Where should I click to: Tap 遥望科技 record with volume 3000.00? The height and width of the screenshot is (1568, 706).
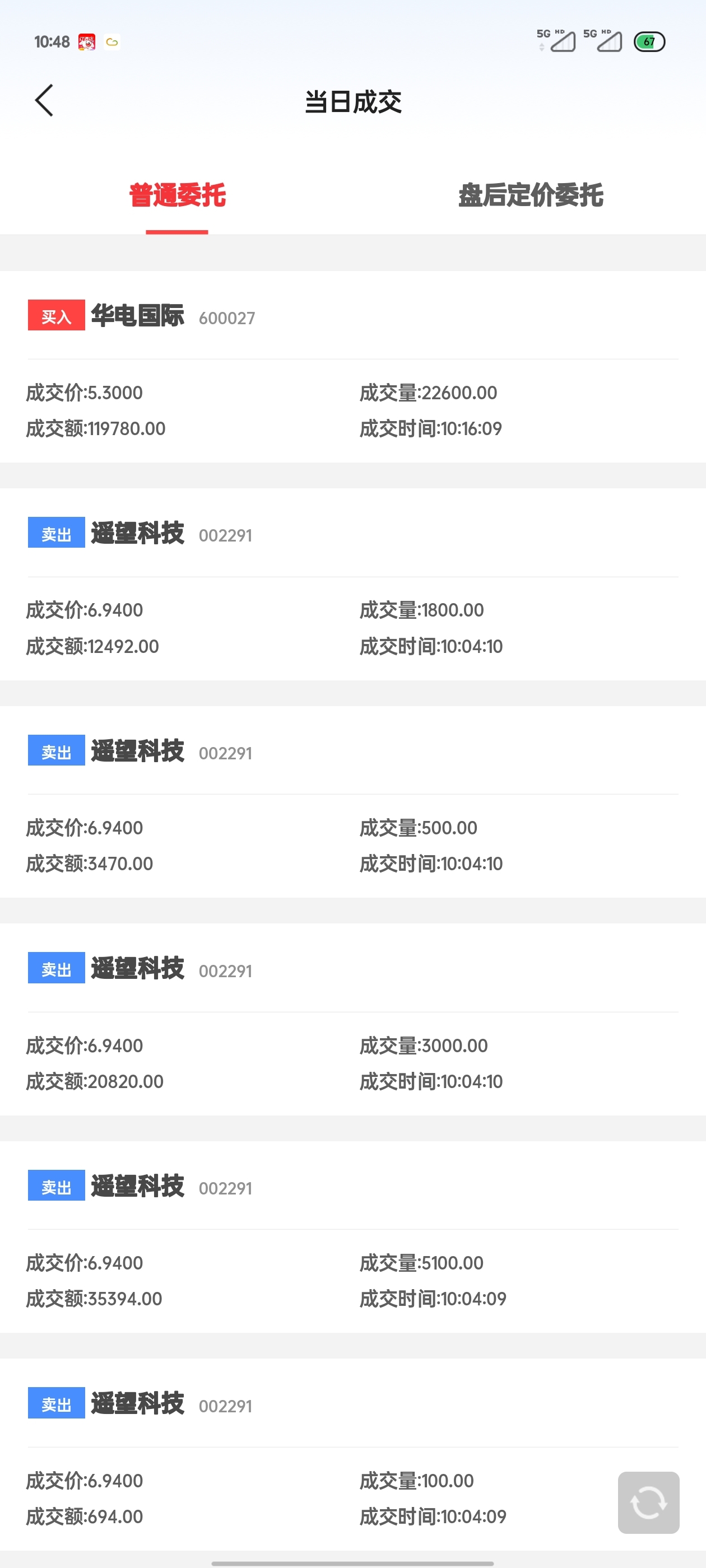[x=352, y=1020]
